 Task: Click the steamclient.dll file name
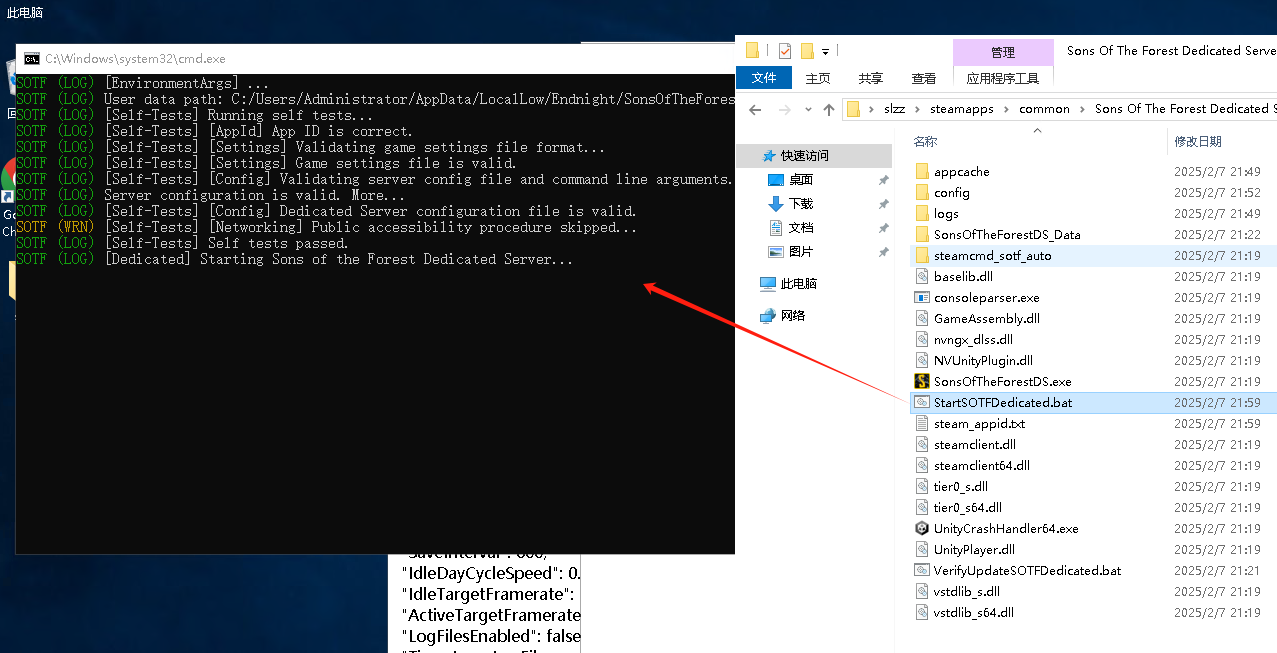coord(975,445)
